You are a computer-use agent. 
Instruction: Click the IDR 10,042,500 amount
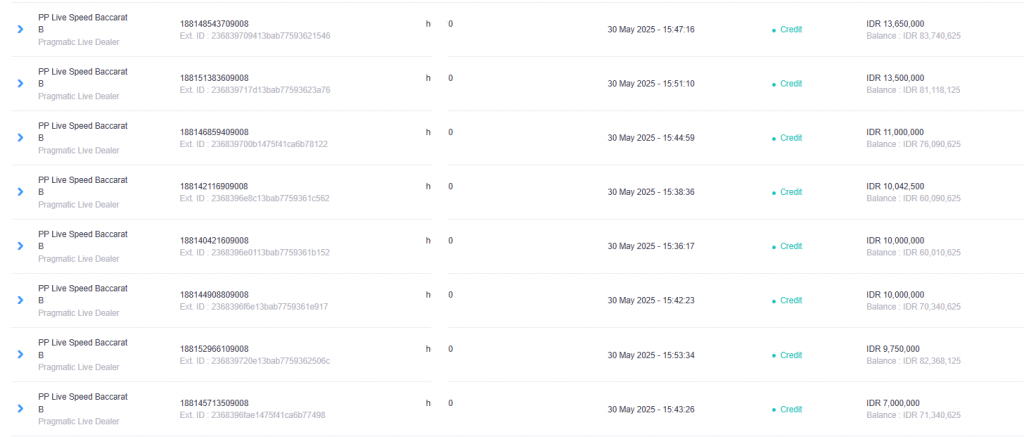point(895,186)
